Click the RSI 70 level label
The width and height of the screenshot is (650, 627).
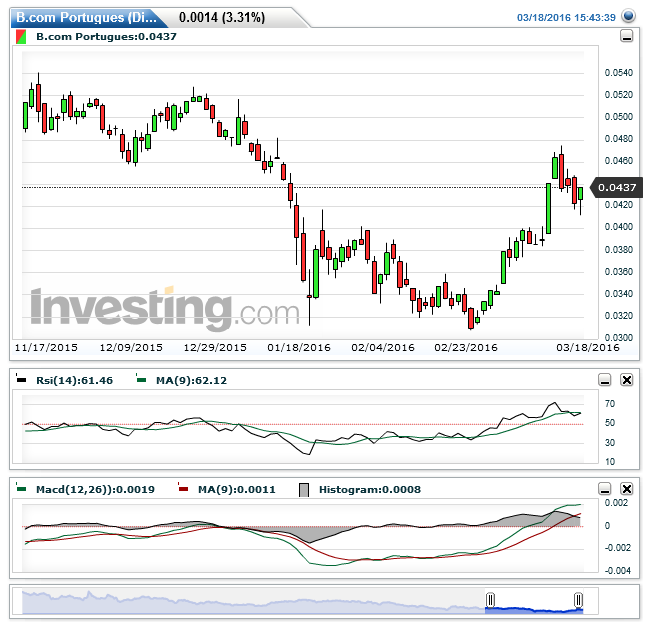pos(610,404)
